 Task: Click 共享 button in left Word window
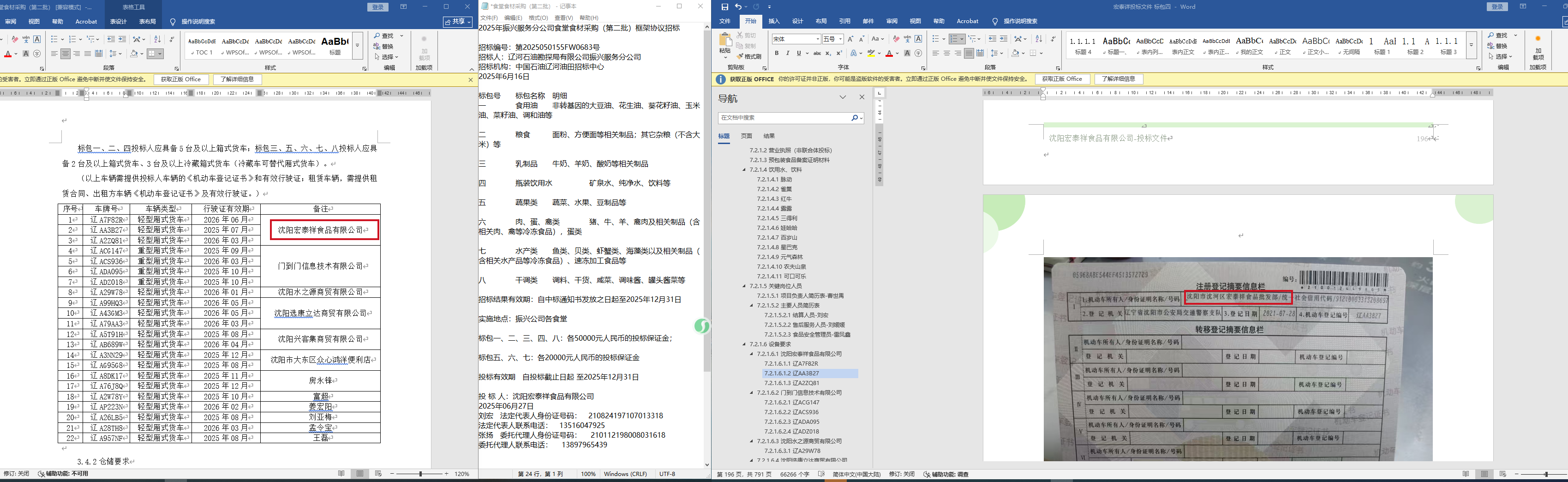[458, 21]
